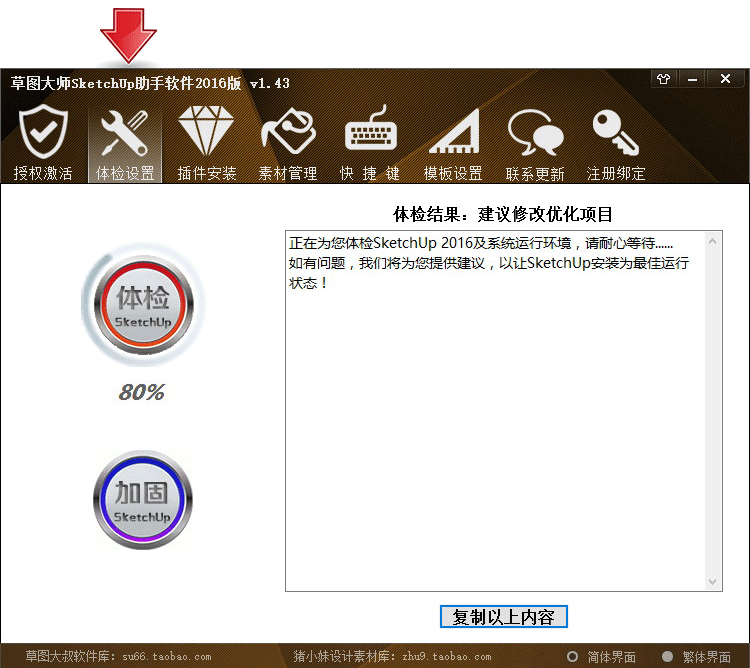Click the su66.taobao.com link text
The image size is (750, 668).
[x=166, y=657]
